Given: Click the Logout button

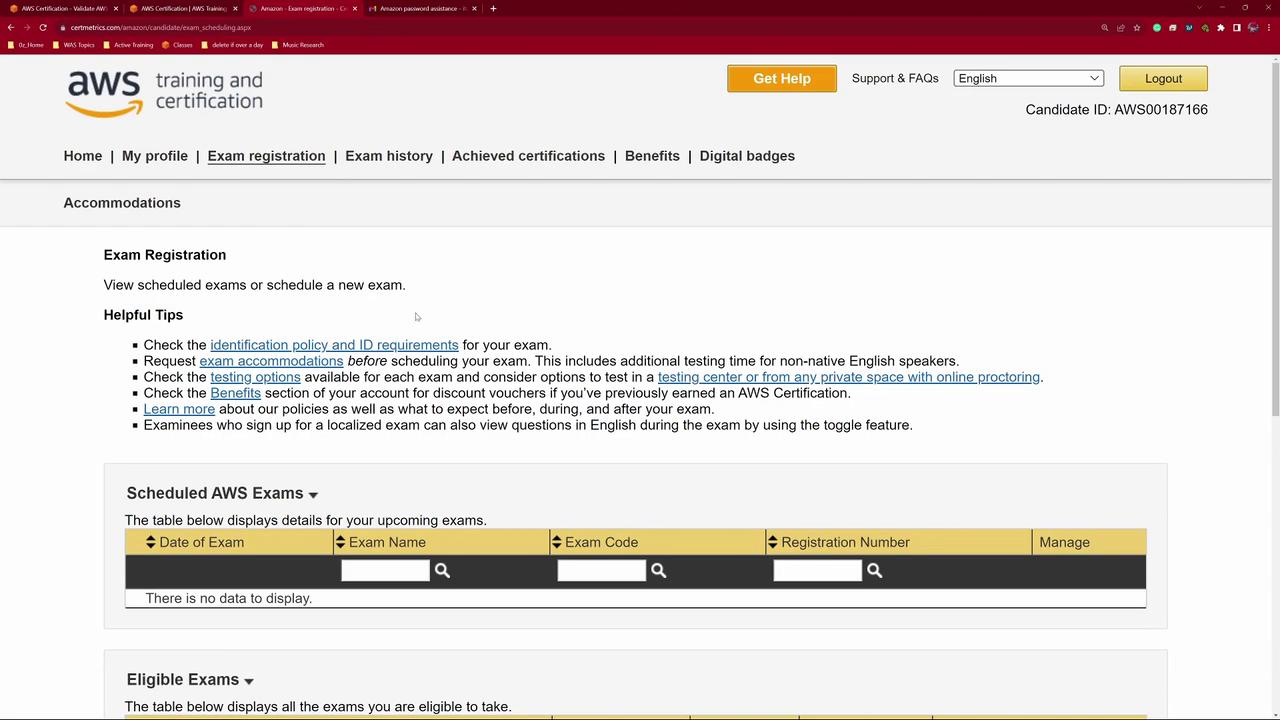Looking at the screenshot, I should [x=1163, y=78].
